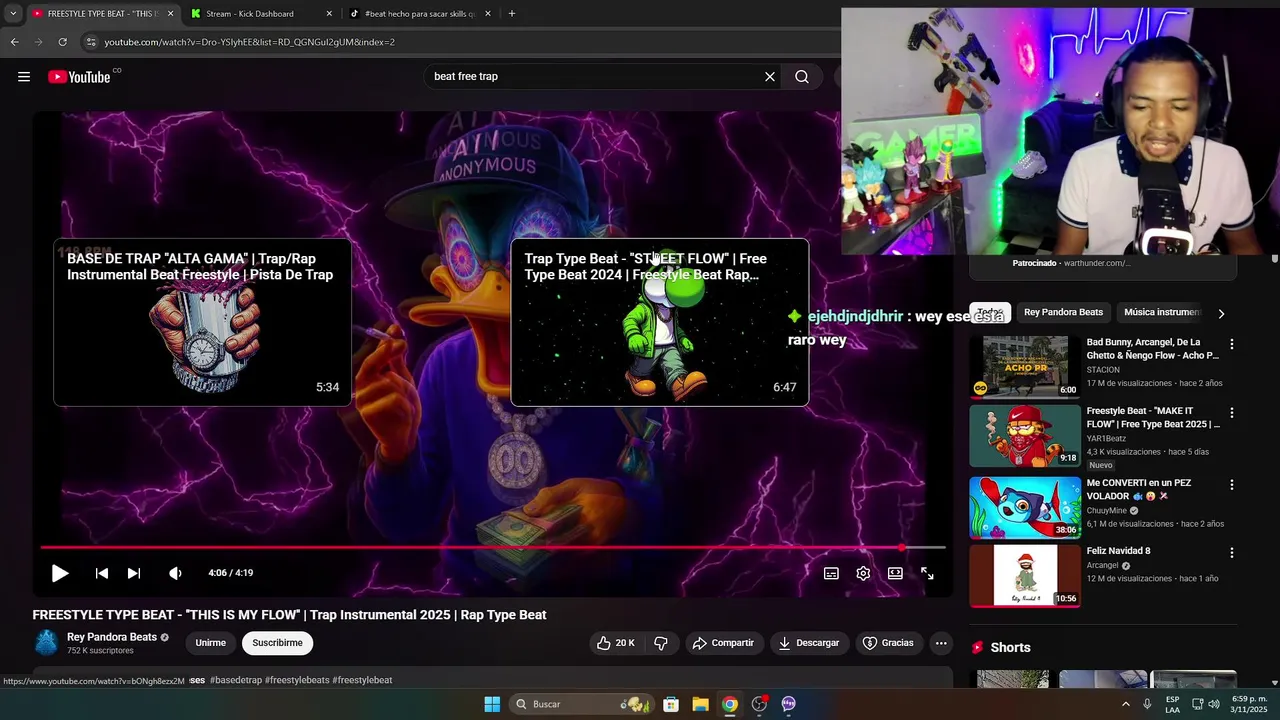1280x720 pixels.
Task: Open the BASE DE TRAP ALTA GAMA suggestion card
Action: click(x=202, y=322)
